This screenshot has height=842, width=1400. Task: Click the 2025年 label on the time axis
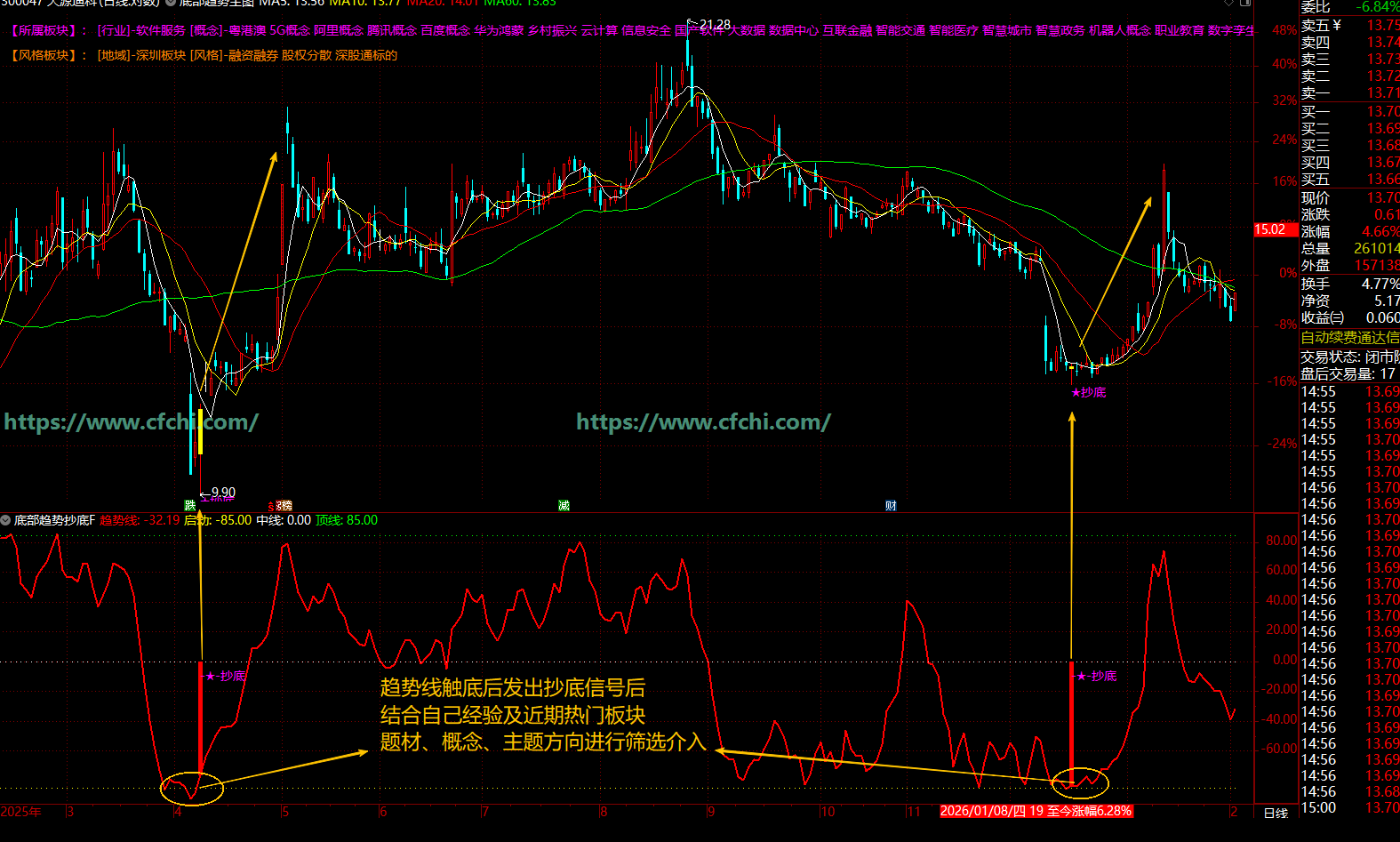point(20,811)
